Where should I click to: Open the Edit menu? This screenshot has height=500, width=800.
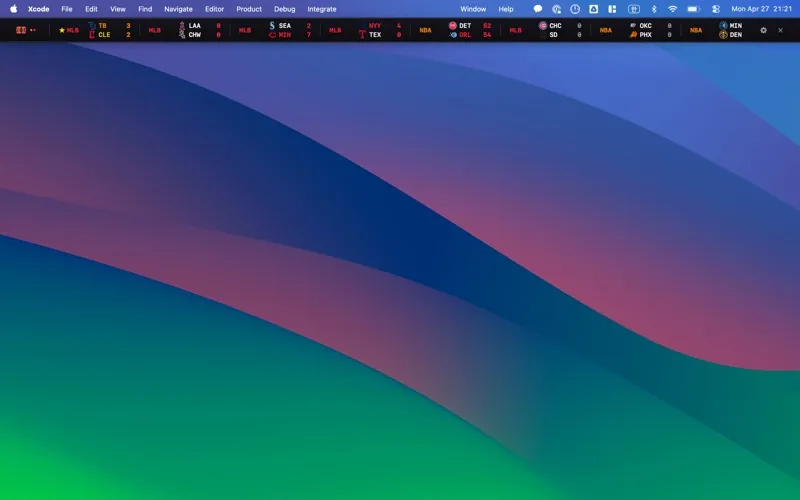click(x=91, y=9)
